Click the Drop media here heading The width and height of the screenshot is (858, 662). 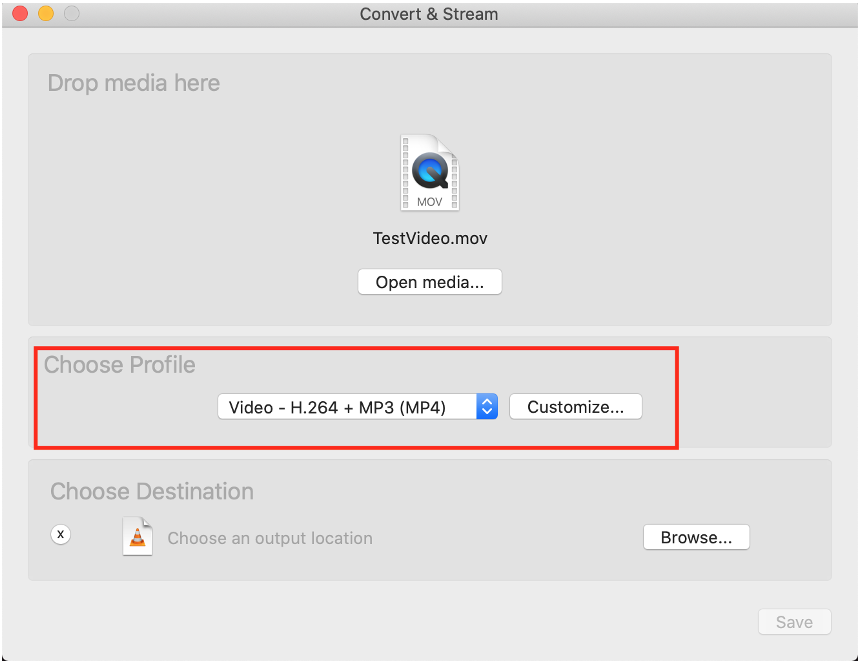(x=134, y=83)
